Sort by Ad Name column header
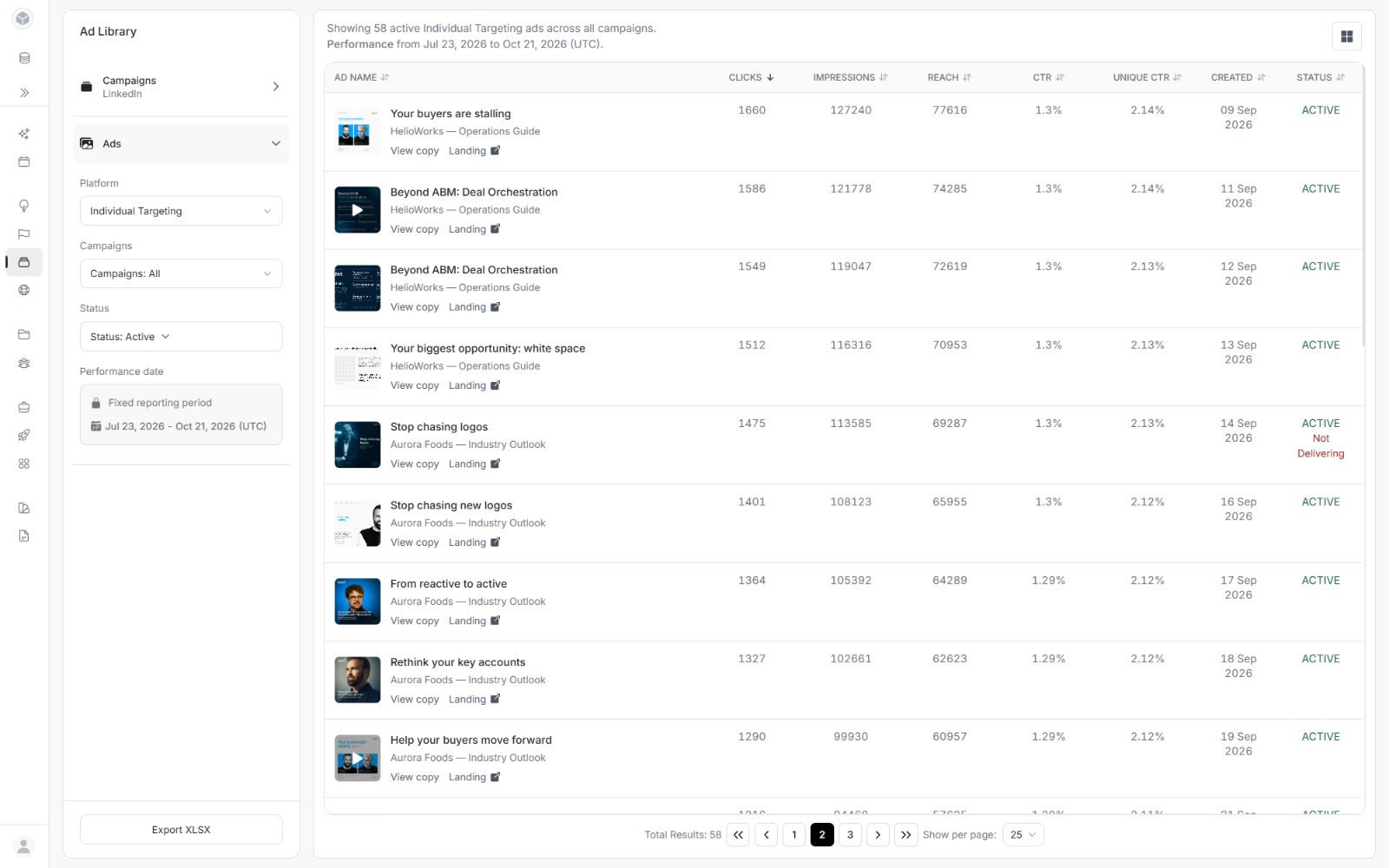The width and height of the screenshot is (1389, 868). point(362,77)
